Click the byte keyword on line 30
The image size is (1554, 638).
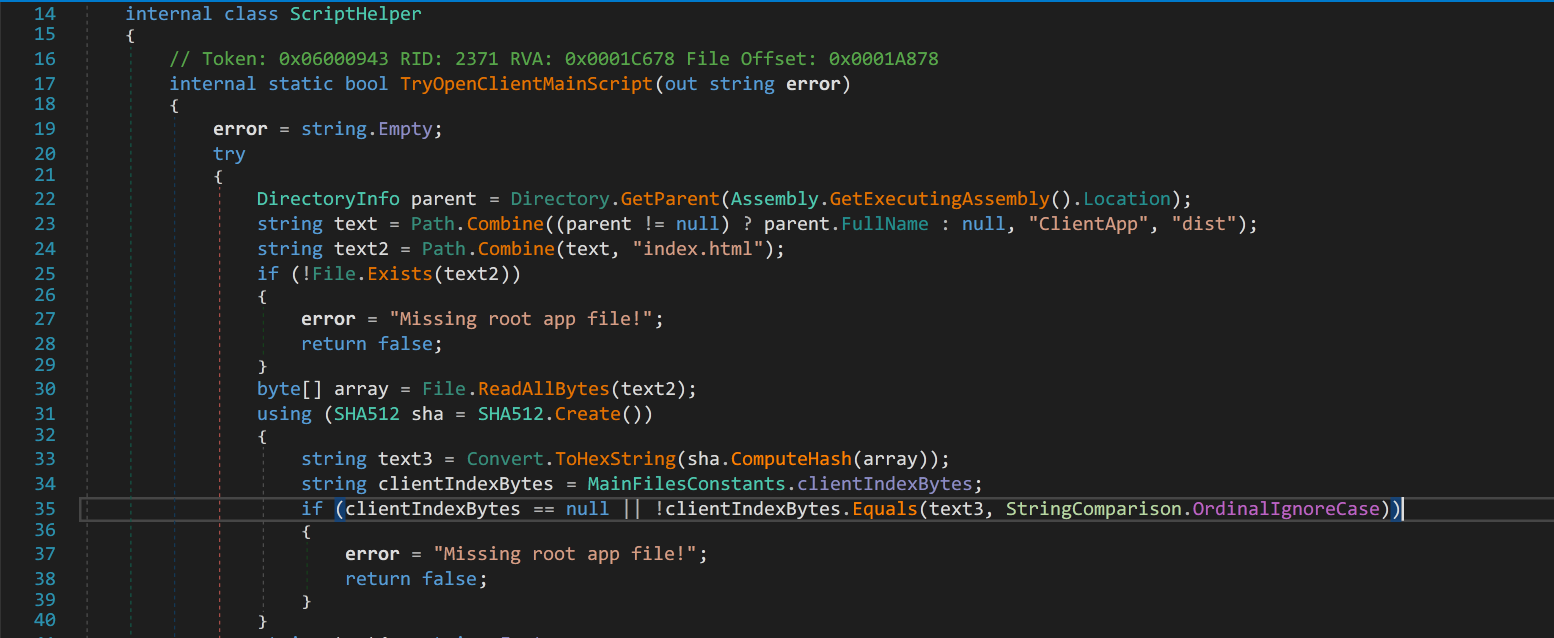click(x=279, y=389)
